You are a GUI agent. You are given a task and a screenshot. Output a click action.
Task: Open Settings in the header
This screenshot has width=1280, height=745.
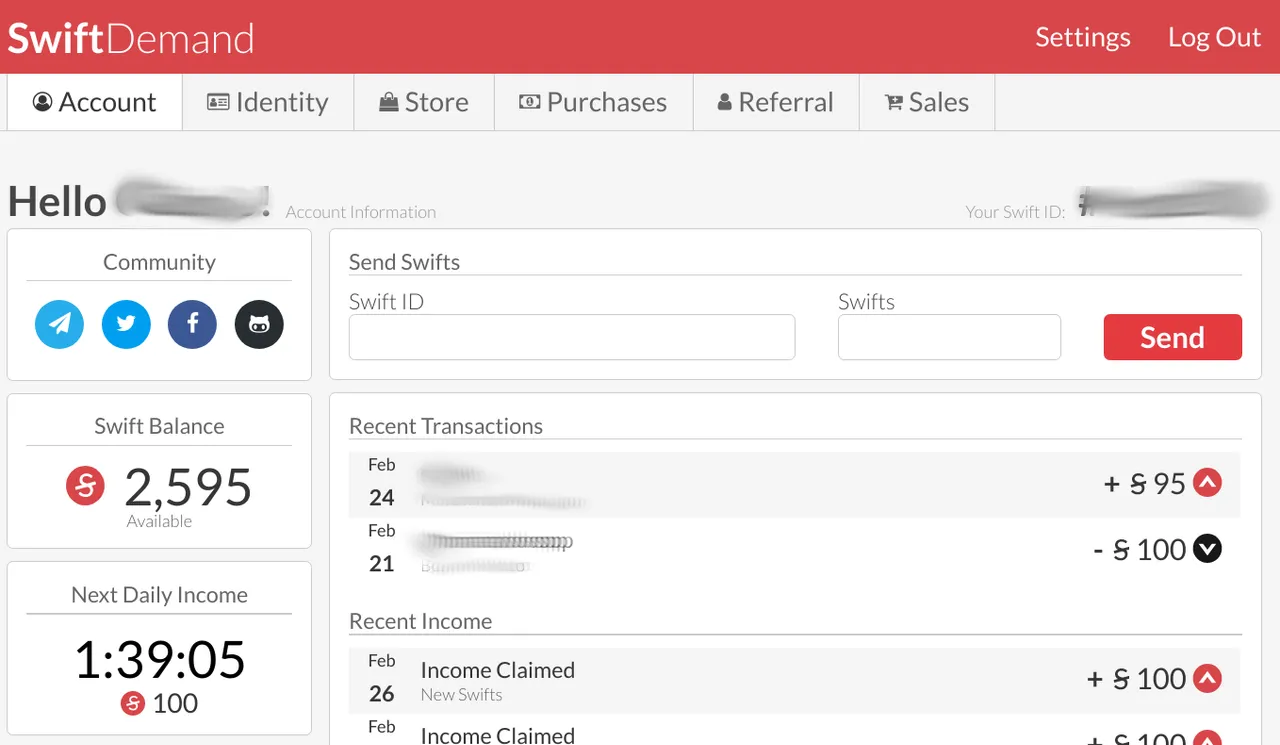1083,37
